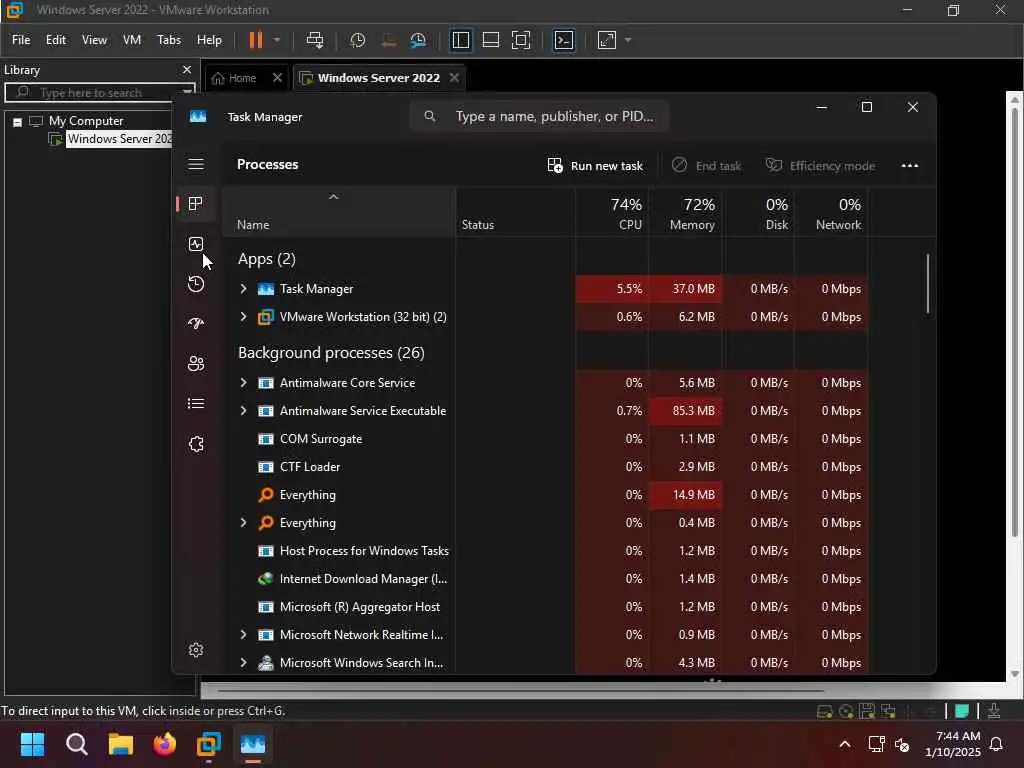Image resolution: width=1024 pixels, height=768 pixels.
Task: Click Library search box in VMware
Action: pyautogui.click(x=99, y=92)
